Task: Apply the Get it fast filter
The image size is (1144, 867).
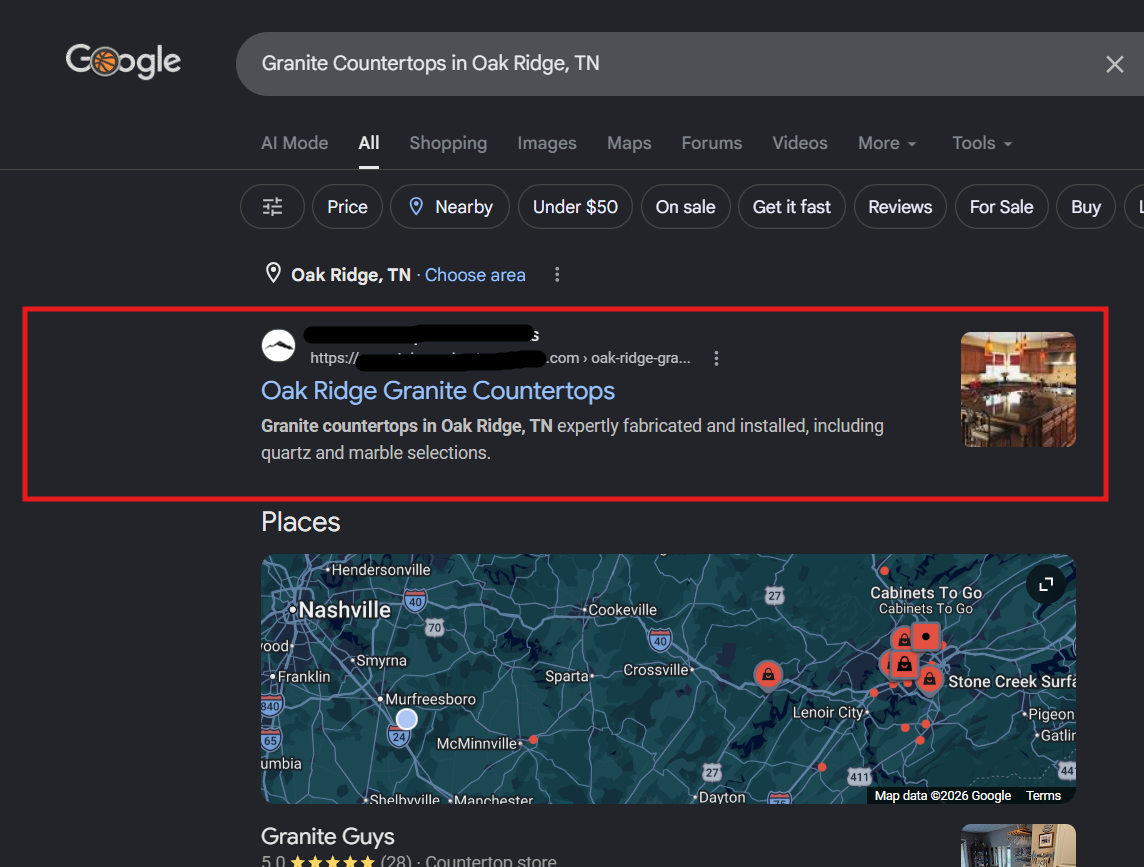Action: pyautogui.click(x=792, y=207)
